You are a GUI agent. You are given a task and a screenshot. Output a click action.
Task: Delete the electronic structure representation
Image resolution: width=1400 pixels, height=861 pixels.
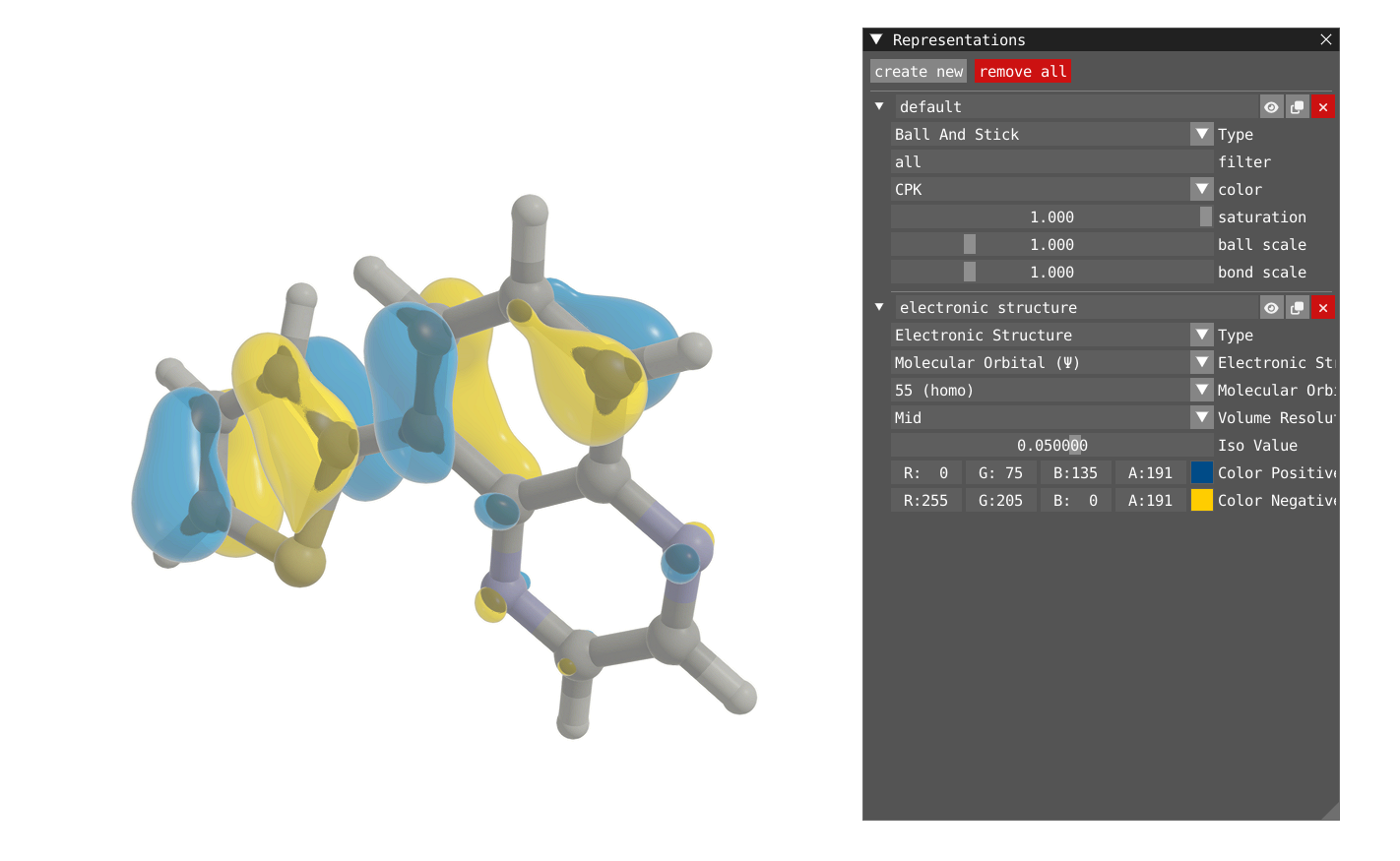[x=1323, y=308]
